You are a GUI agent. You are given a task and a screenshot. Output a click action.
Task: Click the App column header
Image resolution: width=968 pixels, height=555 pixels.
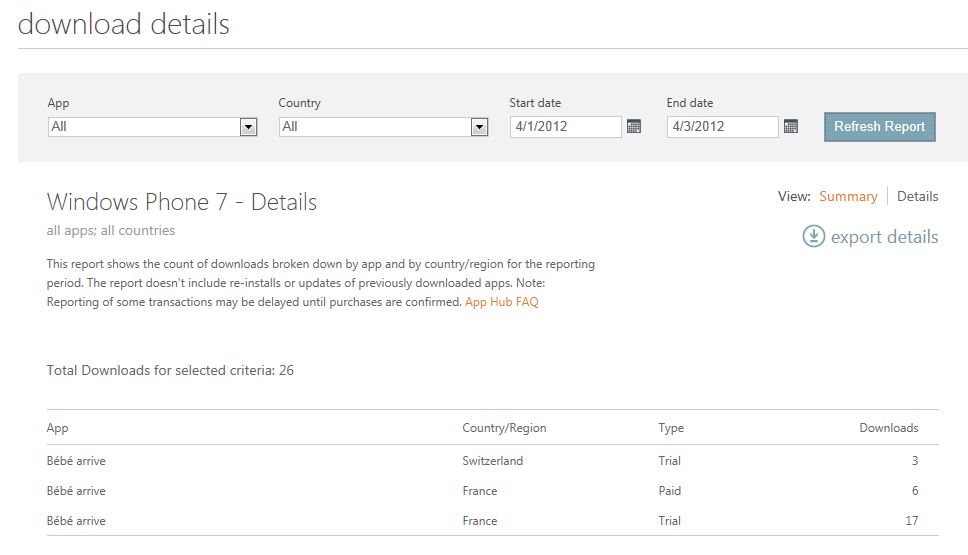58,428
